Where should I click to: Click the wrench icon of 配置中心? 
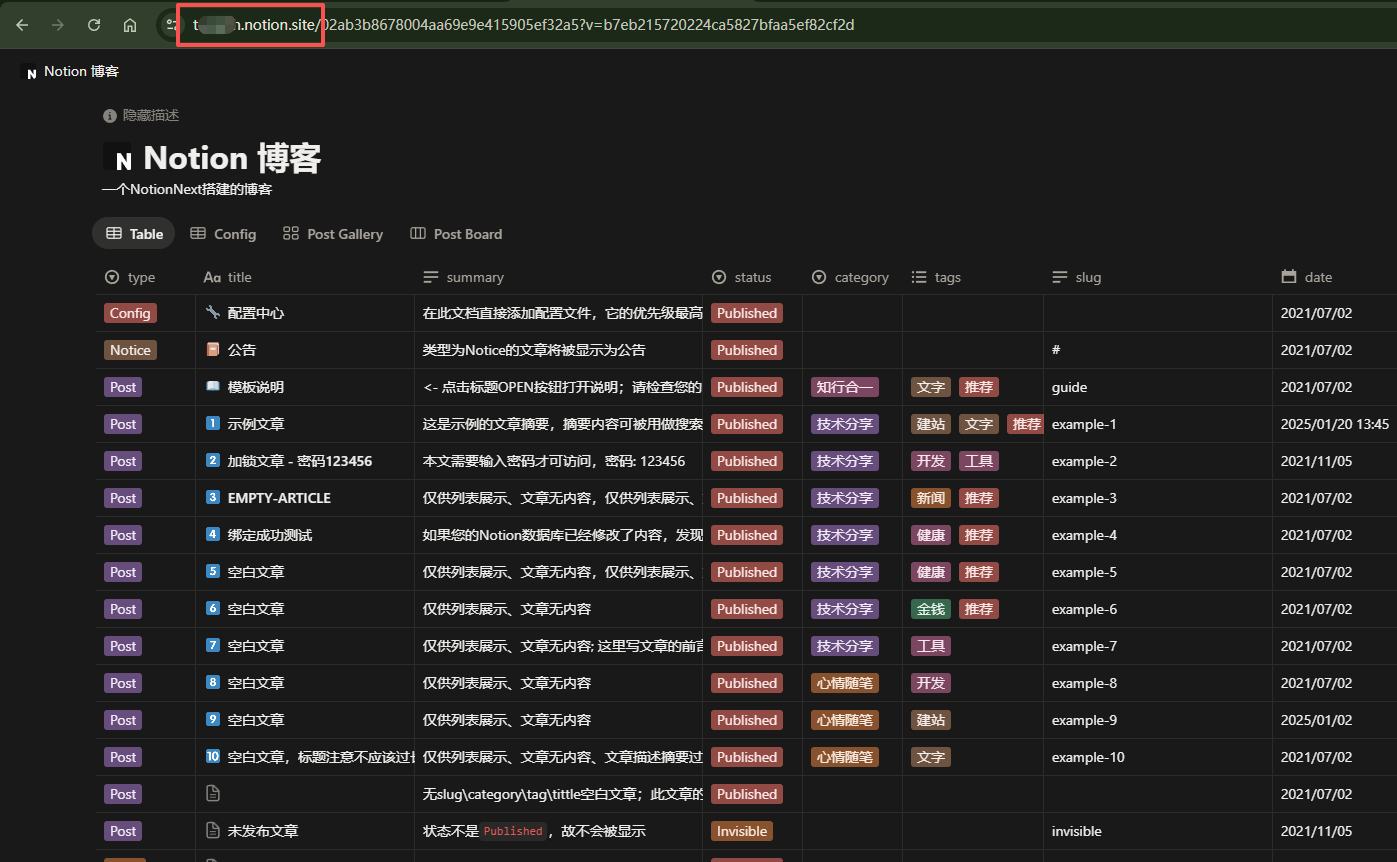[x=212, y=313]
